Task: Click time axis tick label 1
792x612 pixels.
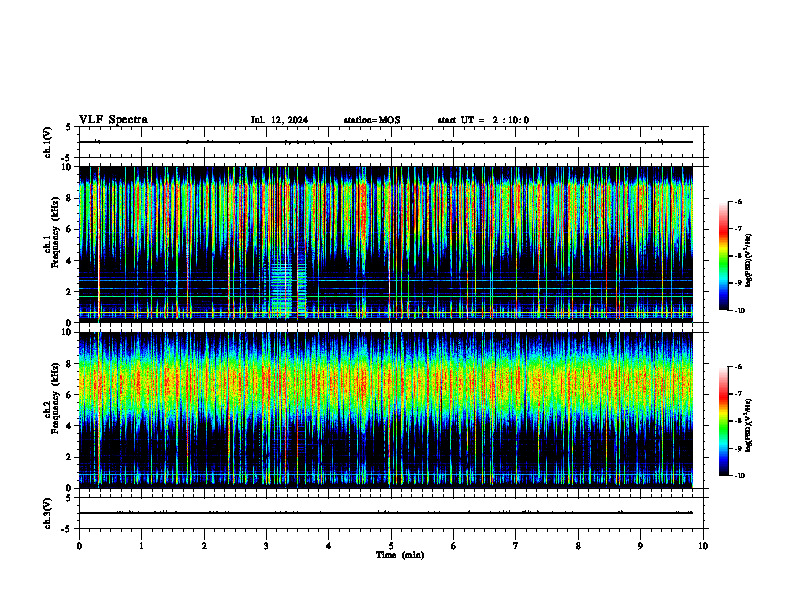Action: (x=141, y=546)
